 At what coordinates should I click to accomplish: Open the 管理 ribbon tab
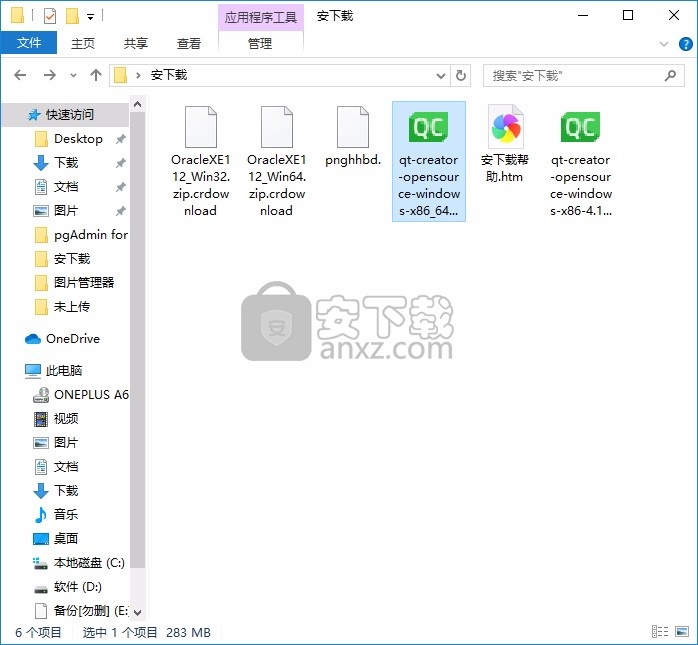click(x=260, y=43)
